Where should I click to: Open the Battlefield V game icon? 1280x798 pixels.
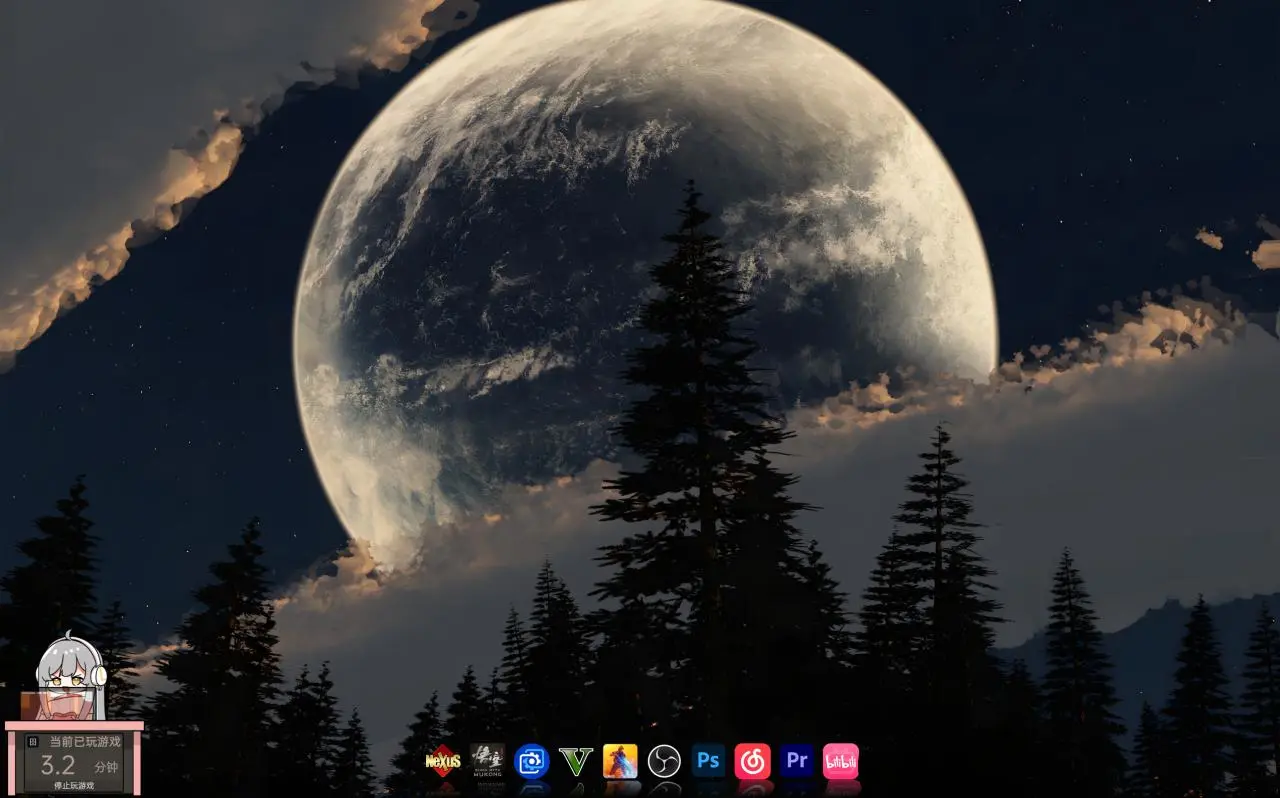(x=620, y=761)
